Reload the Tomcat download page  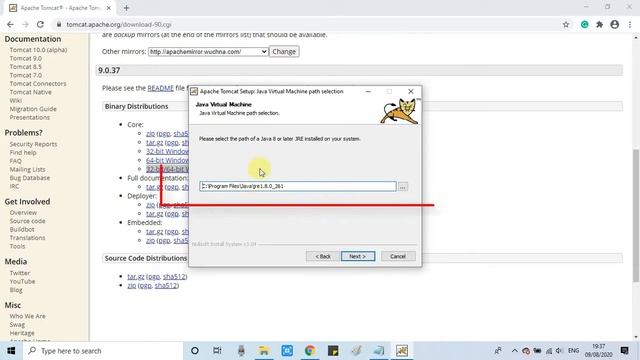coord(40,24)
